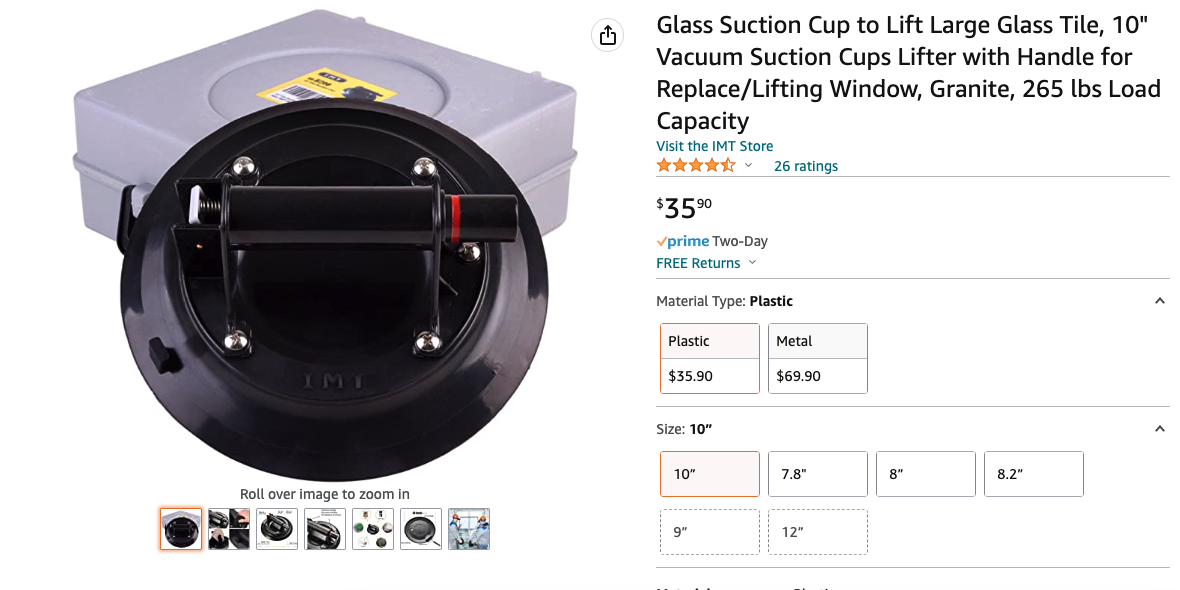Show the surface applications thumbnail

373,529
